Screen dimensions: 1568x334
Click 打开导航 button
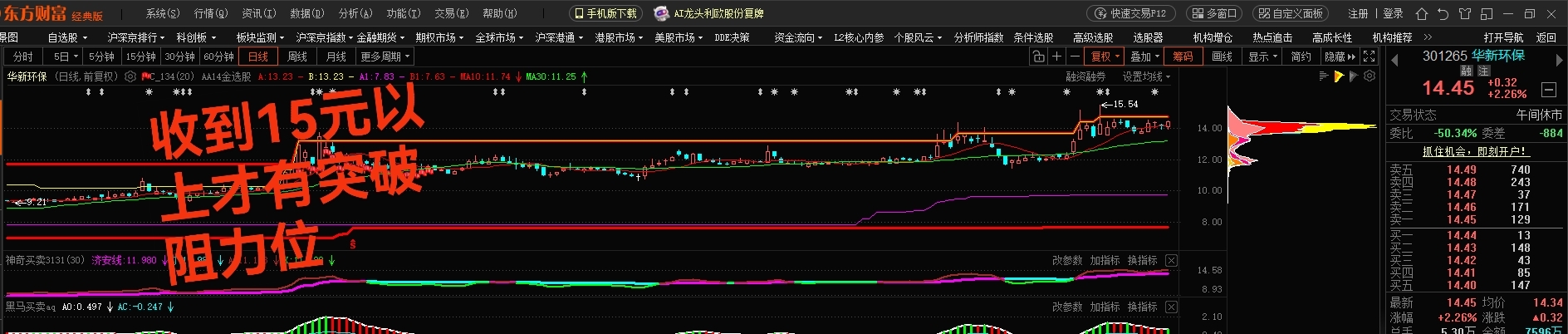pos(1503,37)
